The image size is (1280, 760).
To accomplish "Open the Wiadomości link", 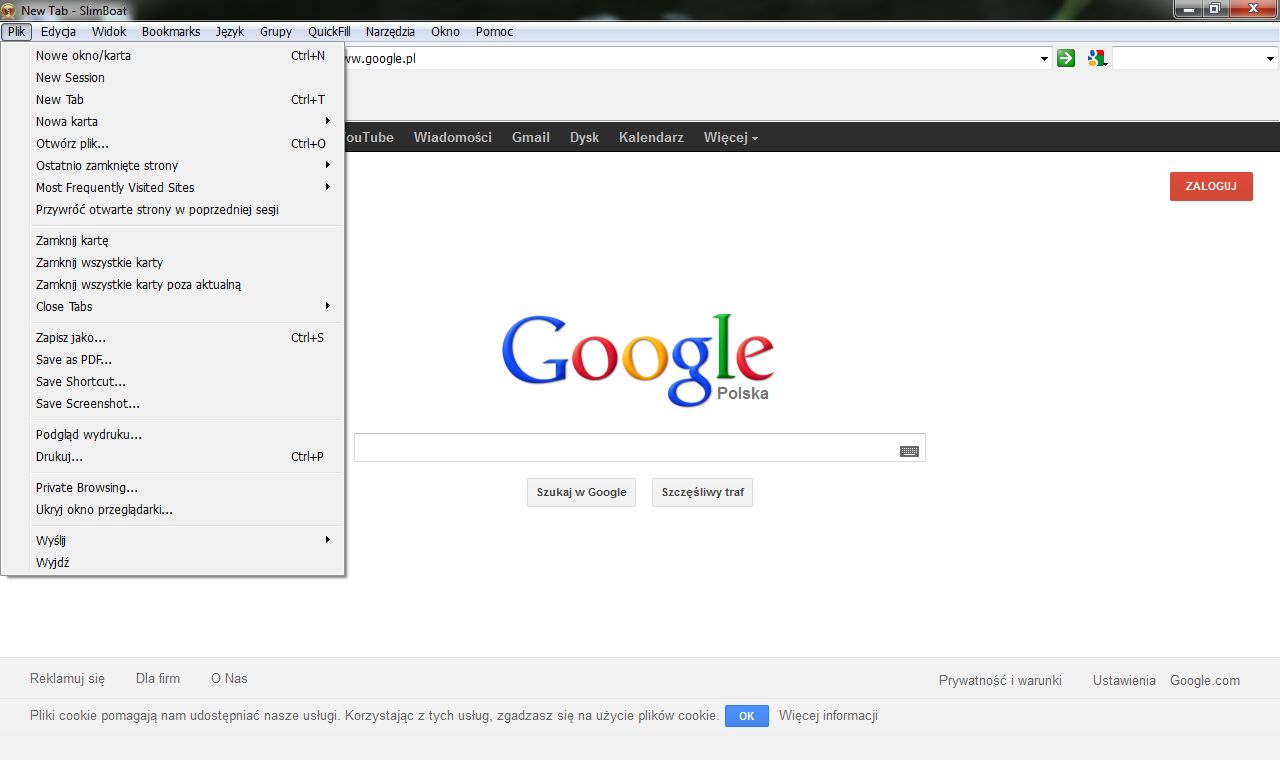I will (453, 137).
